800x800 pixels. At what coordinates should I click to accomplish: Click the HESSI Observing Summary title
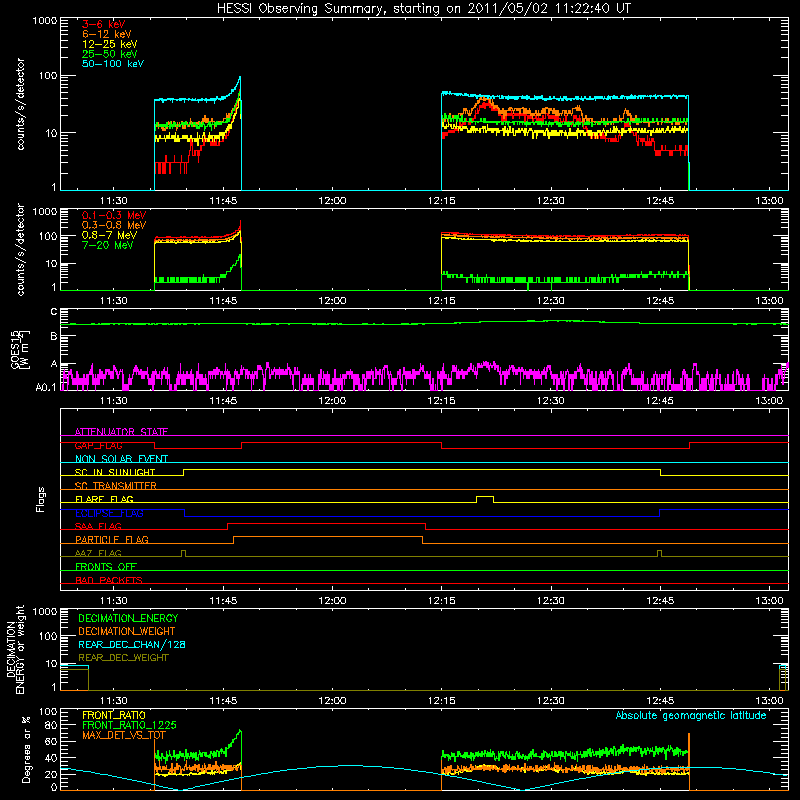tap(424, 9)
